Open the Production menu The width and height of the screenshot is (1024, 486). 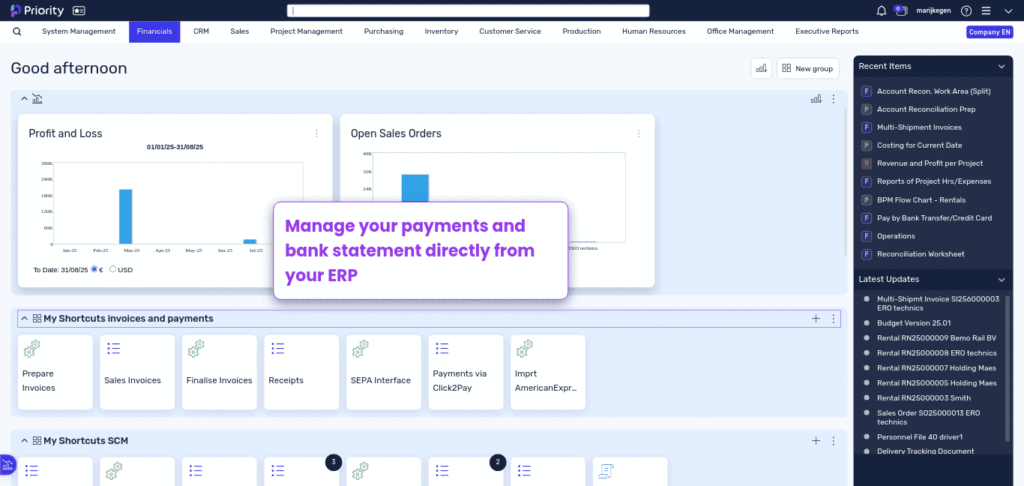pos(581,31)
